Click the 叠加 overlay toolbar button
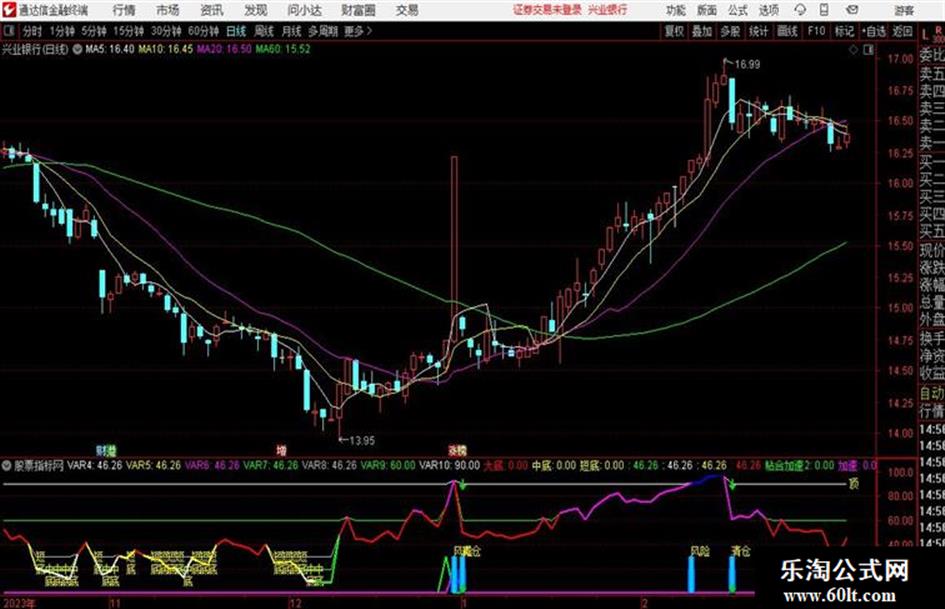Screen dimensions: 945x609 pyautogui.click(x=702, y=31)
